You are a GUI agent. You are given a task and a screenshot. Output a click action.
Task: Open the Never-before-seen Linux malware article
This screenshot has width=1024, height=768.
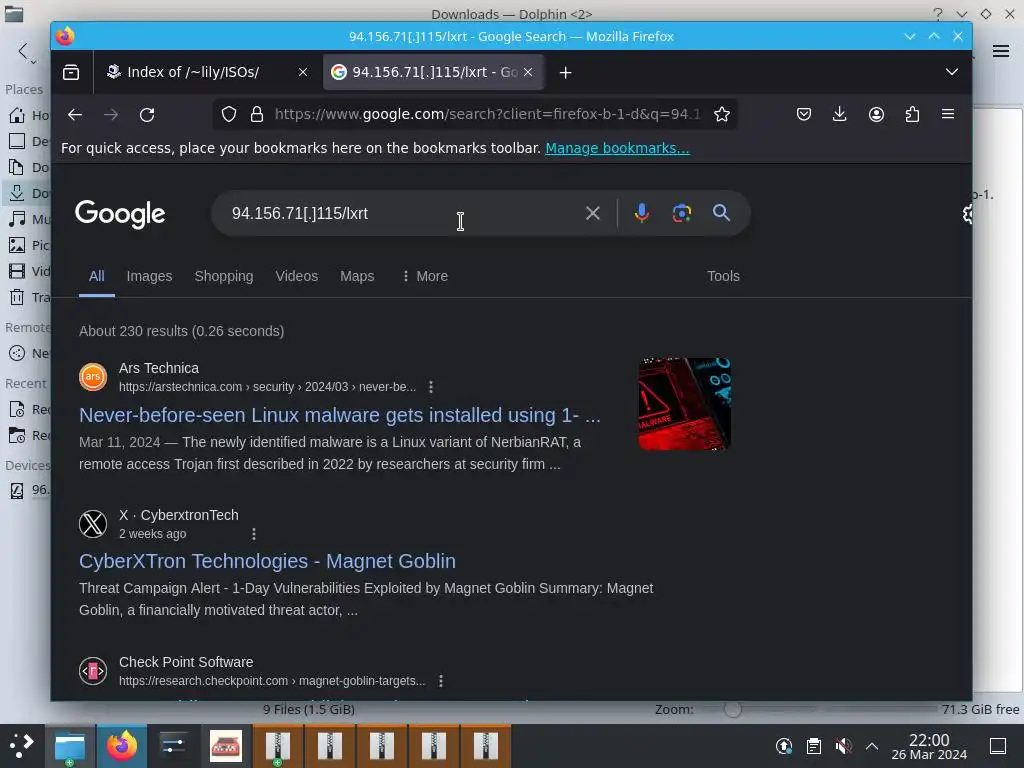pyautogui.click(x=340, y=415)
